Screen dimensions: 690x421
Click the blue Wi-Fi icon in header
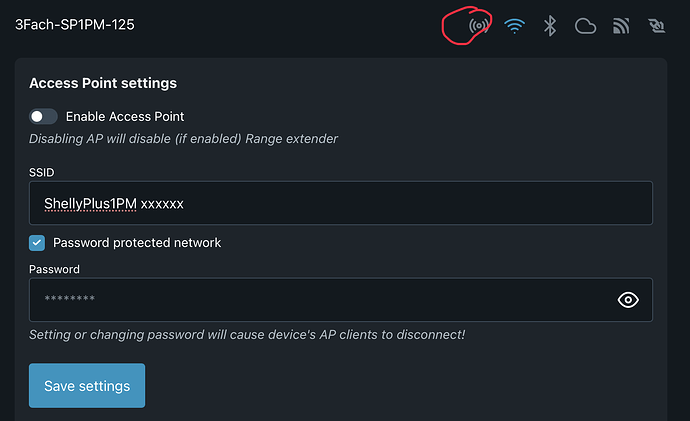coord(515,26)
